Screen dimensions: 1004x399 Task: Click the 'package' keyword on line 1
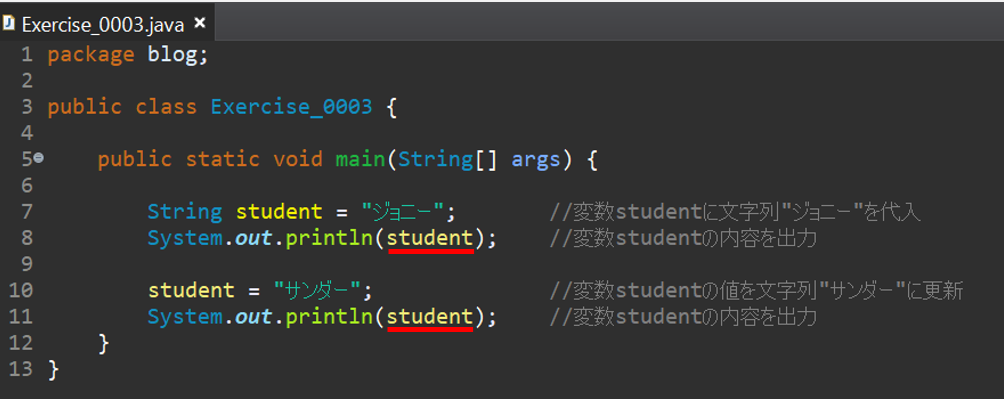pyautogui.click(x=91, y=56)
